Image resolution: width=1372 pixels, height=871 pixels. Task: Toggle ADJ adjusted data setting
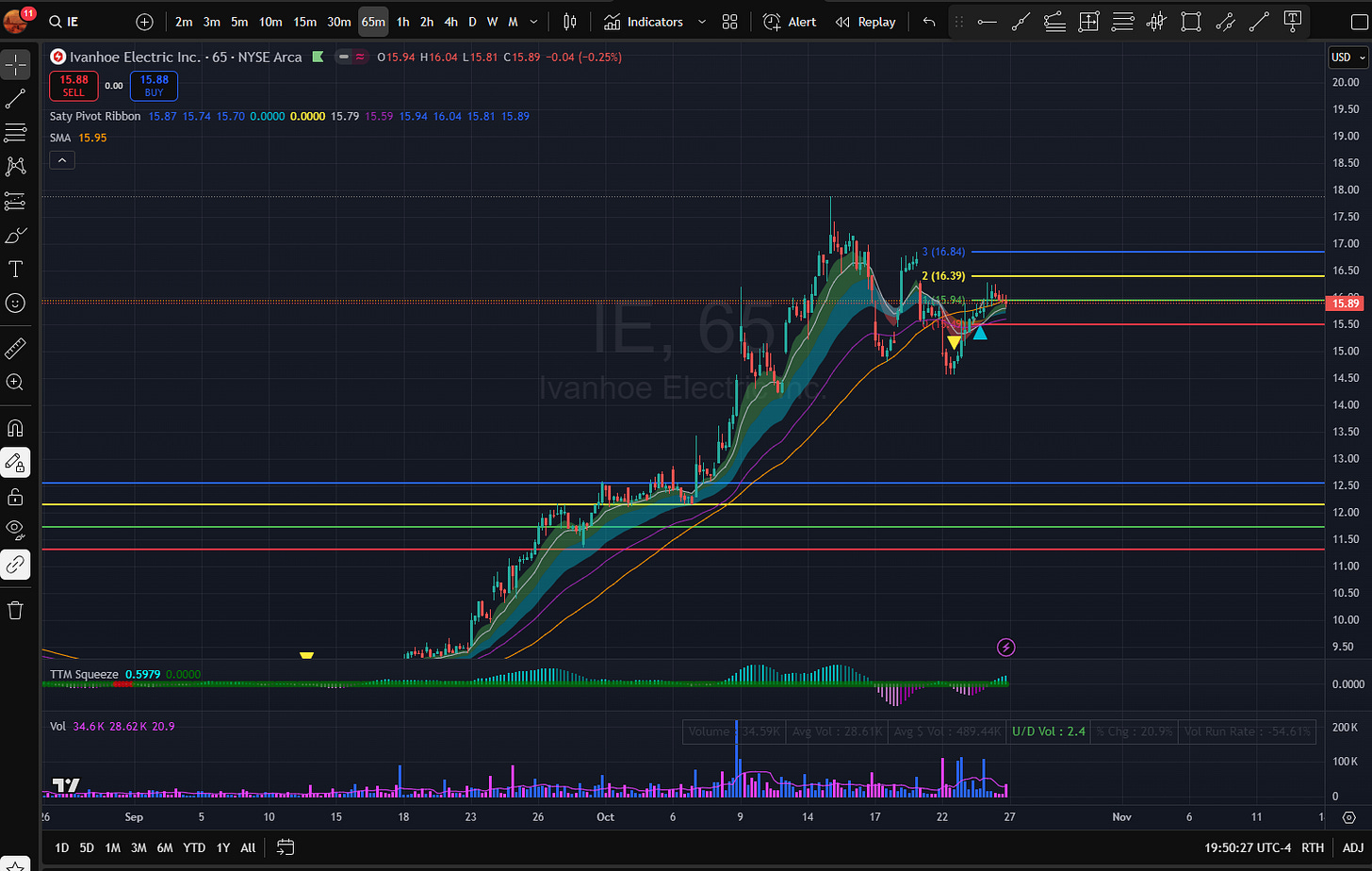pyautogui.click(x=1352, y=847)
